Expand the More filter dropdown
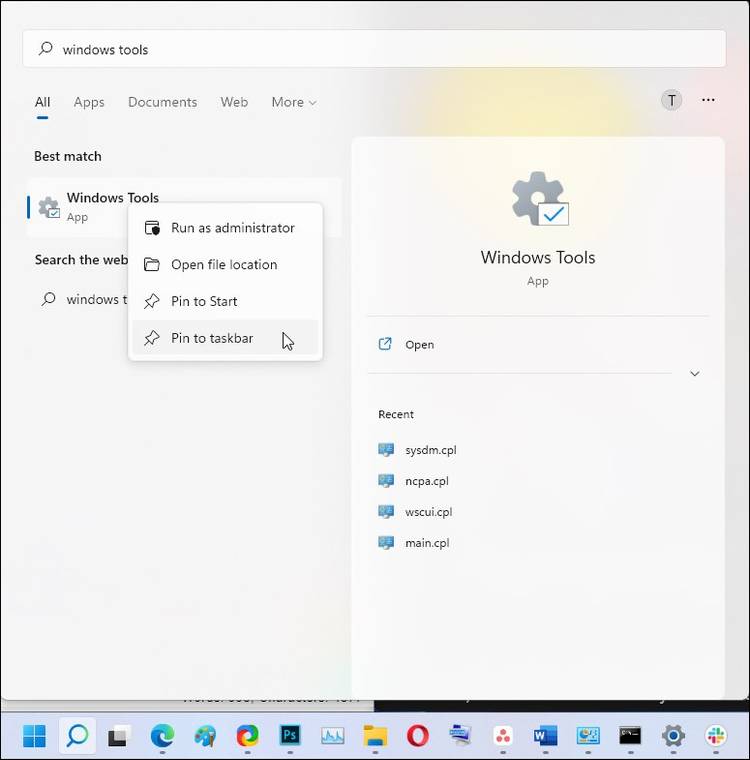Screen dimensions: 750x760 294,102
